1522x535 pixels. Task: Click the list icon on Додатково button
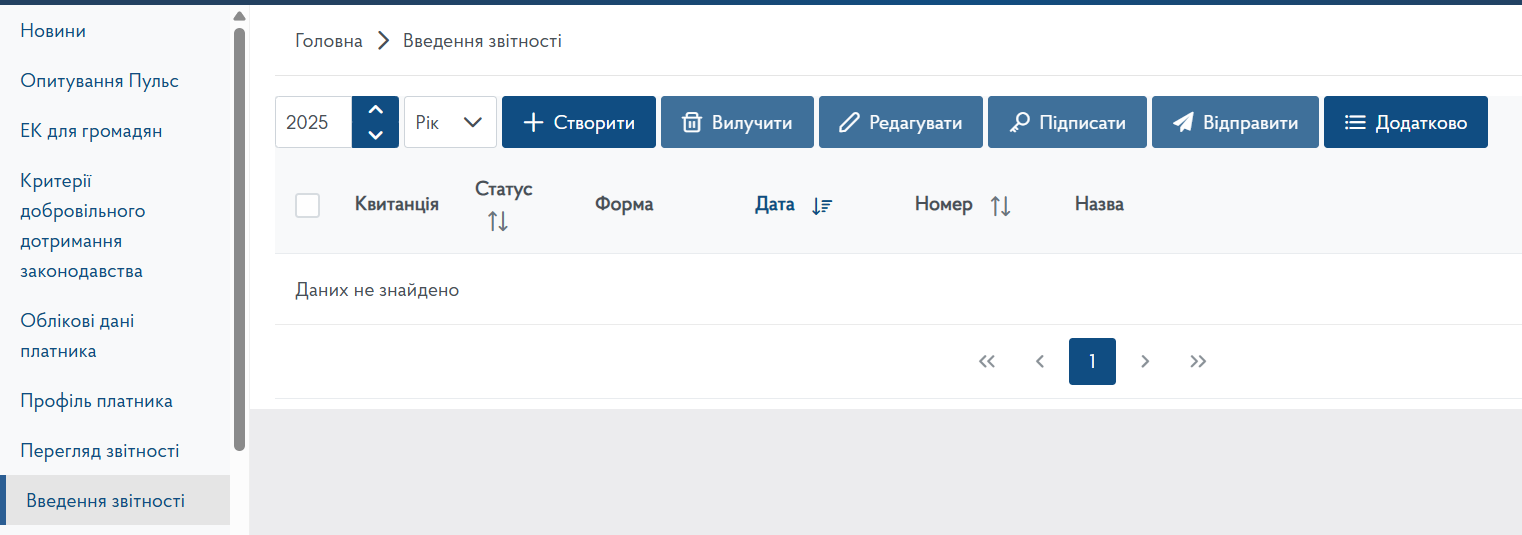pos(1355,123)
